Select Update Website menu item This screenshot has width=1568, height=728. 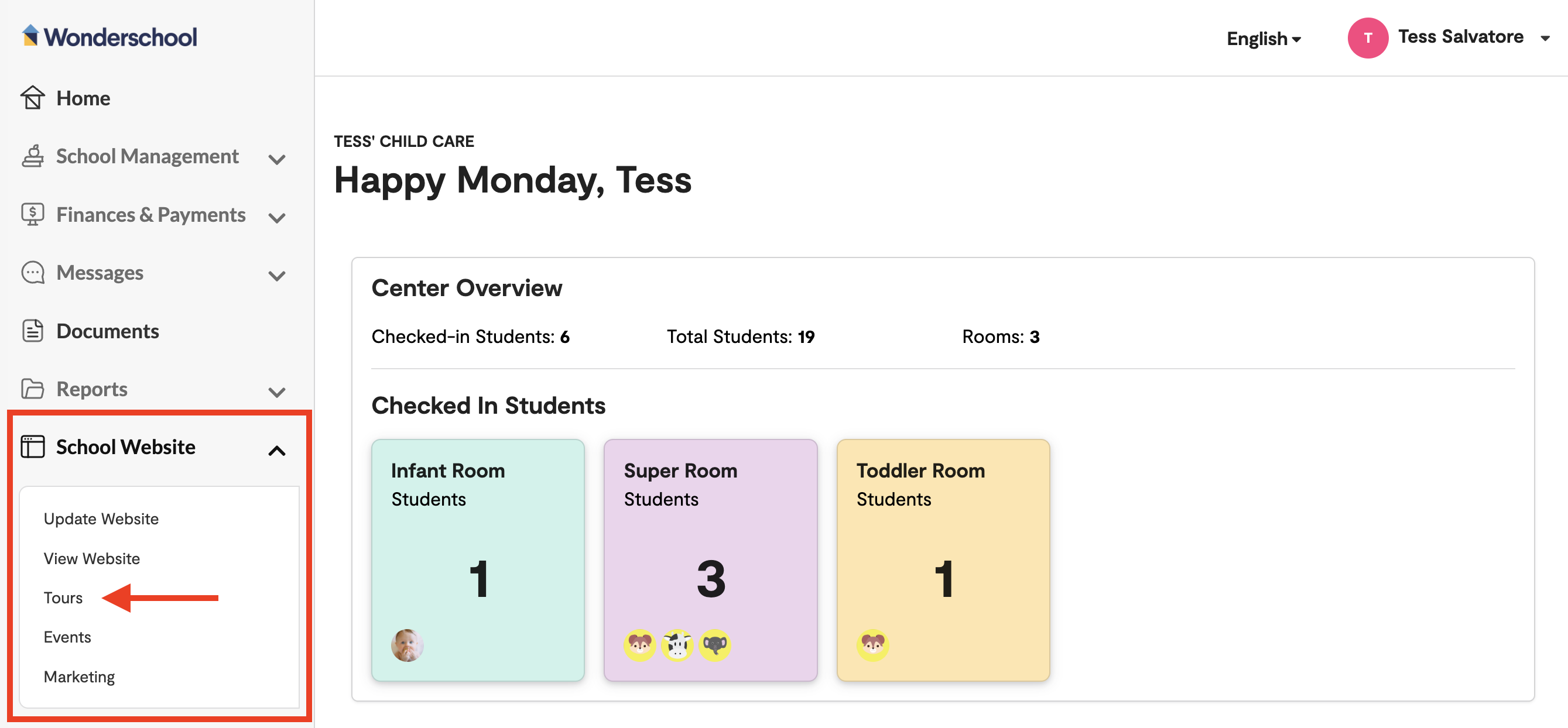[101, 518]
